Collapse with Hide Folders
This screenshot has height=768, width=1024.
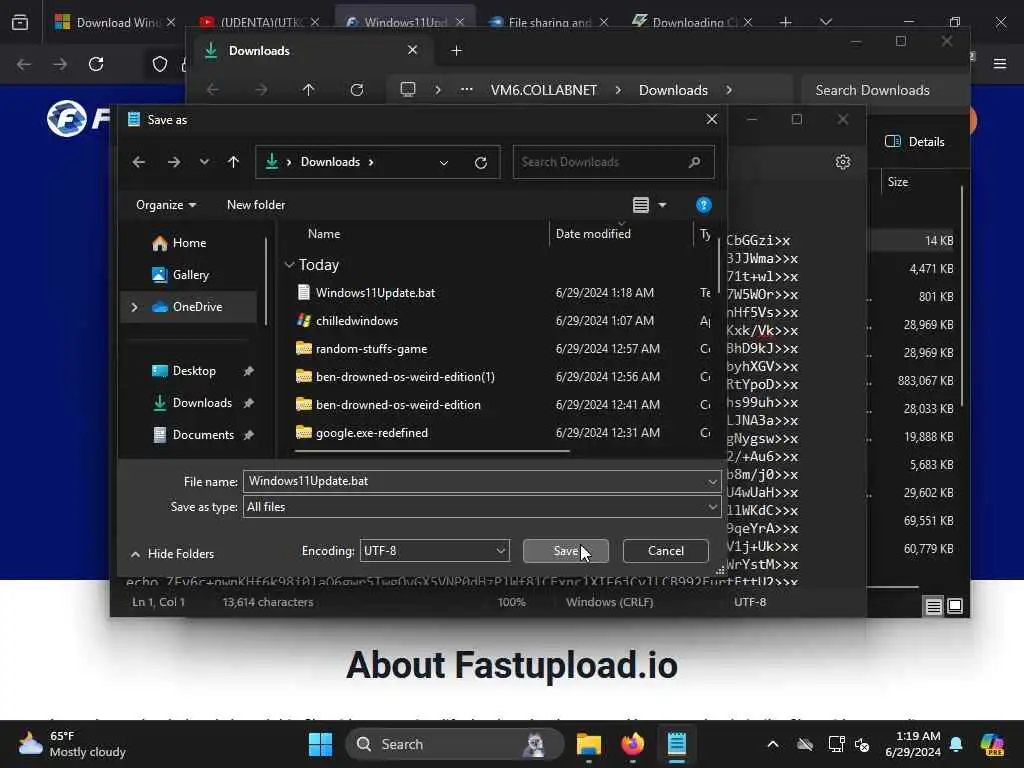click(172, 554)
